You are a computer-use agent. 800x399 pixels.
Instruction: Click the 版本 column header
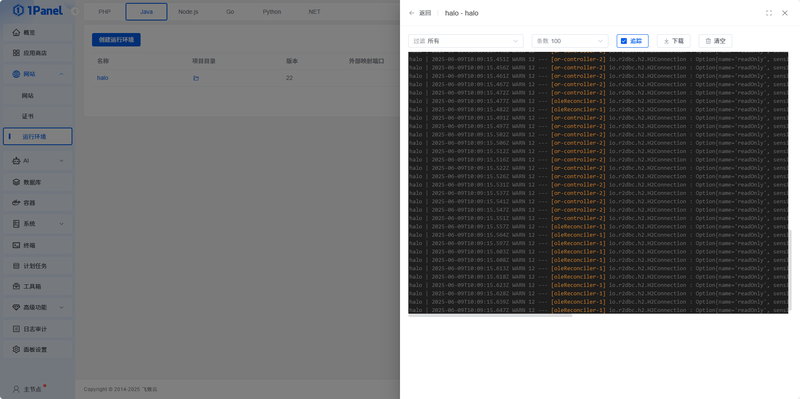coord(292,61)
